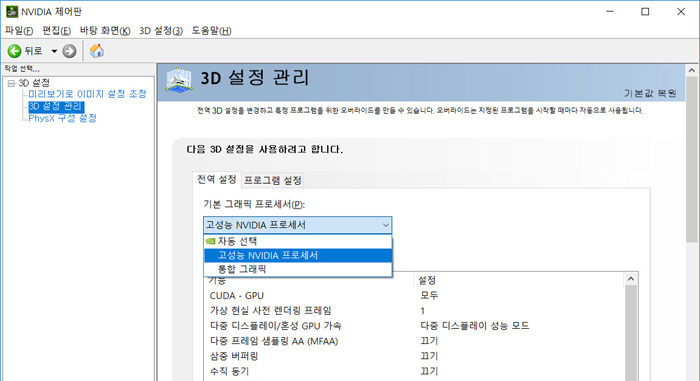
Task: Open PhysX 구성 설정 in the tree
Action: 62,118
